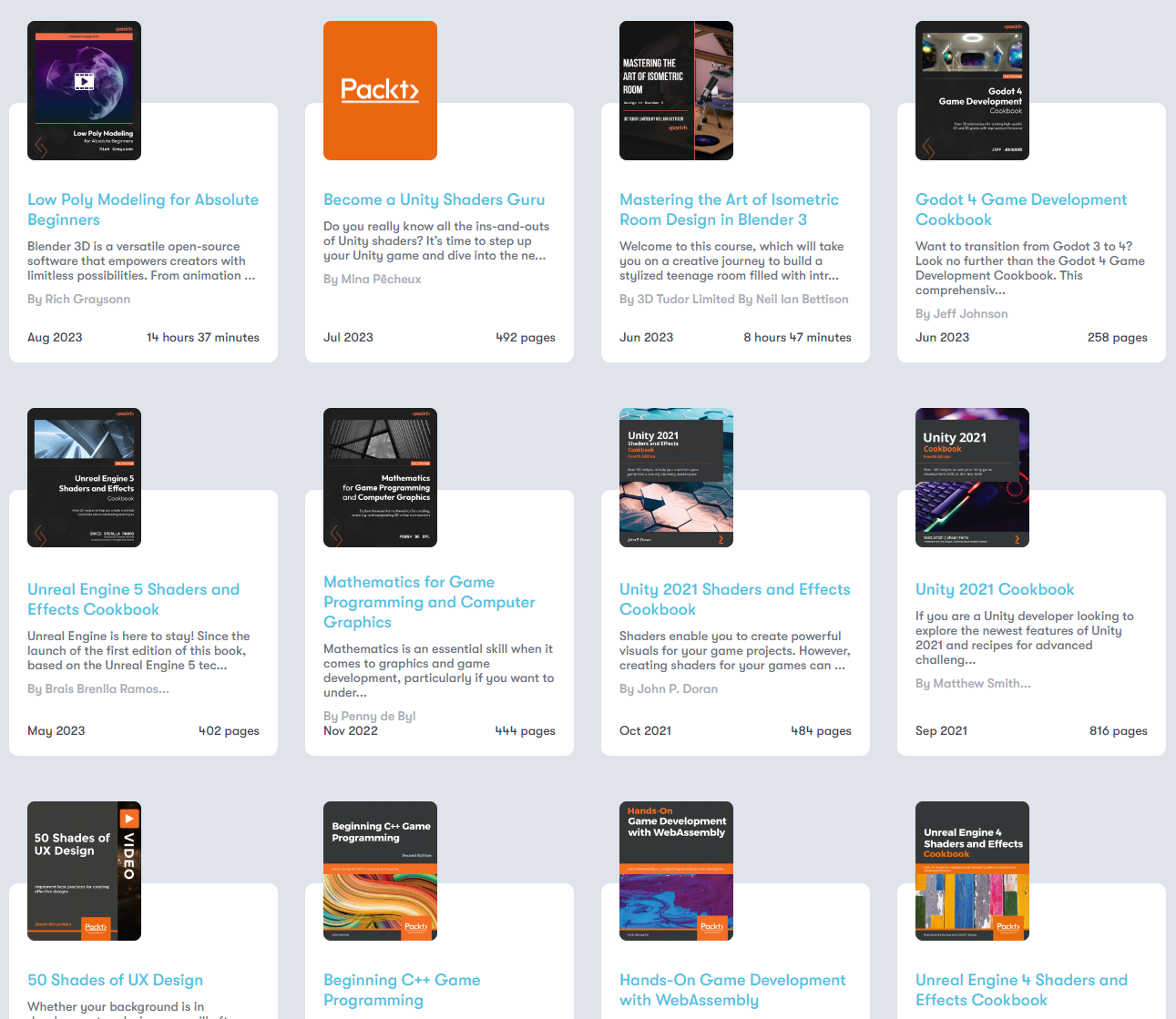Click Shaders enable you to create description
Screen dimensions: 1176x1019
(734, 650)
